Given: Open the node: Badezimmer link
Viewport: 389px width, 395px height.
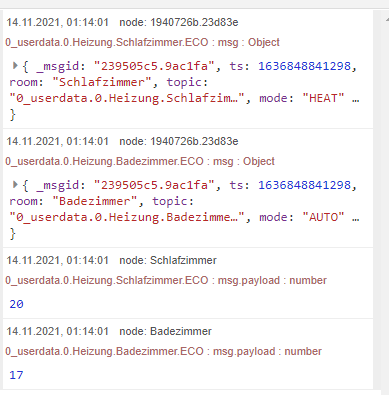Looking at the screenshot, I should click(x=166, y=331).
